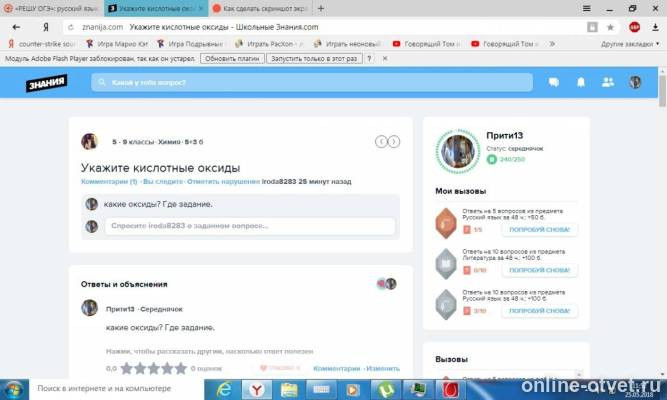Open Игра Марио Юг bookmark
The height and width of the screenshot is (400, 667).
[117, 44]
